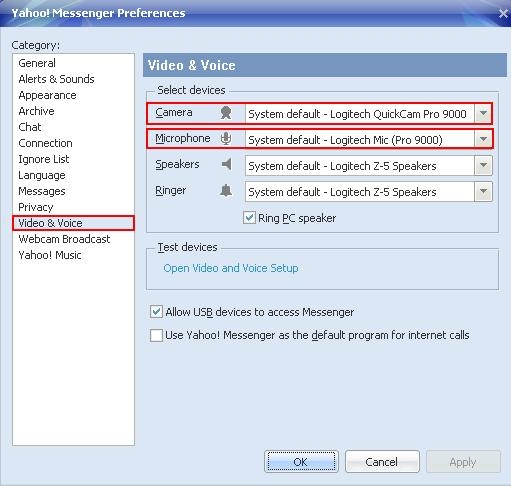Open Camera combo box showing QuickCam Pro 9000

coord(368,114)
